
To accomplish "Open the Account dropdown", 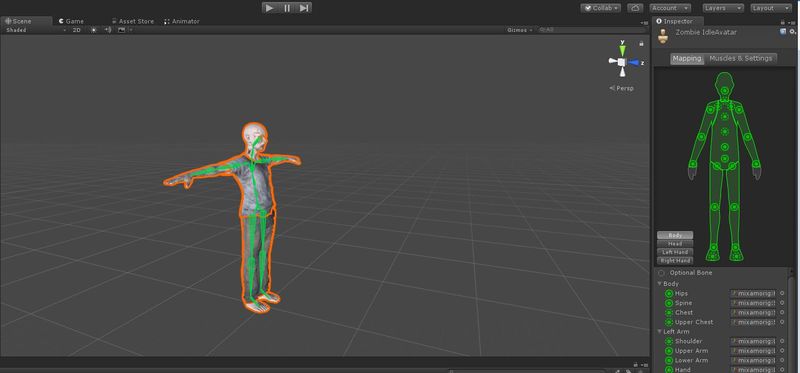I will click(670, 8).
